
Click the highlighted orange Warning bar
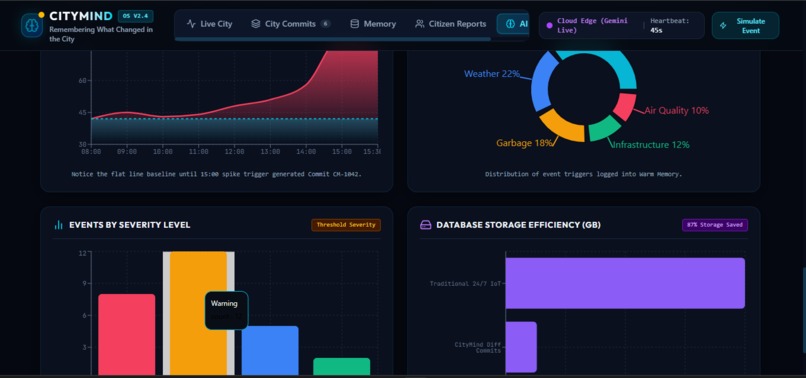pyautogui.click(x=198, y=313)
